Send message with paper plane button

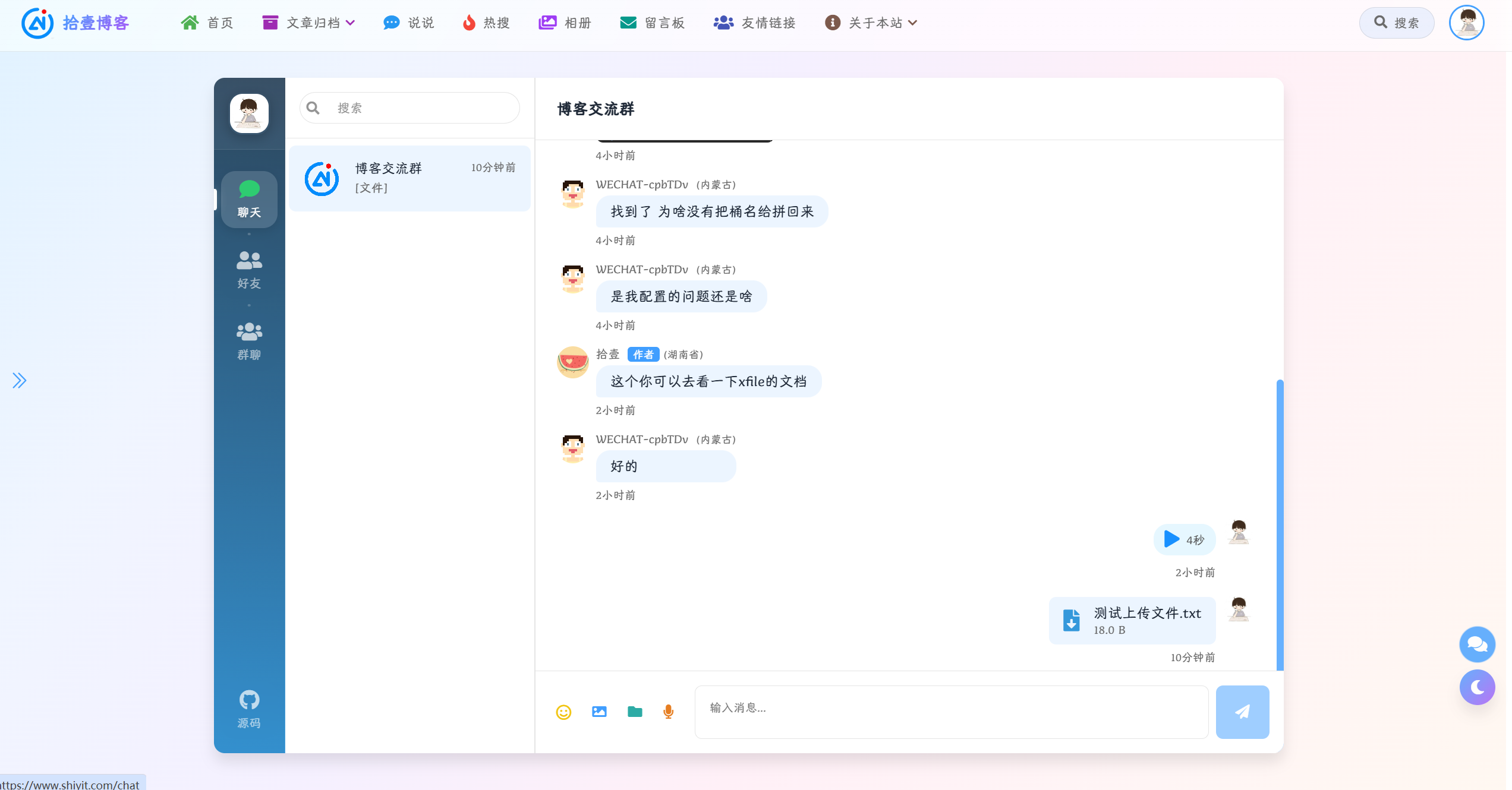[1242, 712]
